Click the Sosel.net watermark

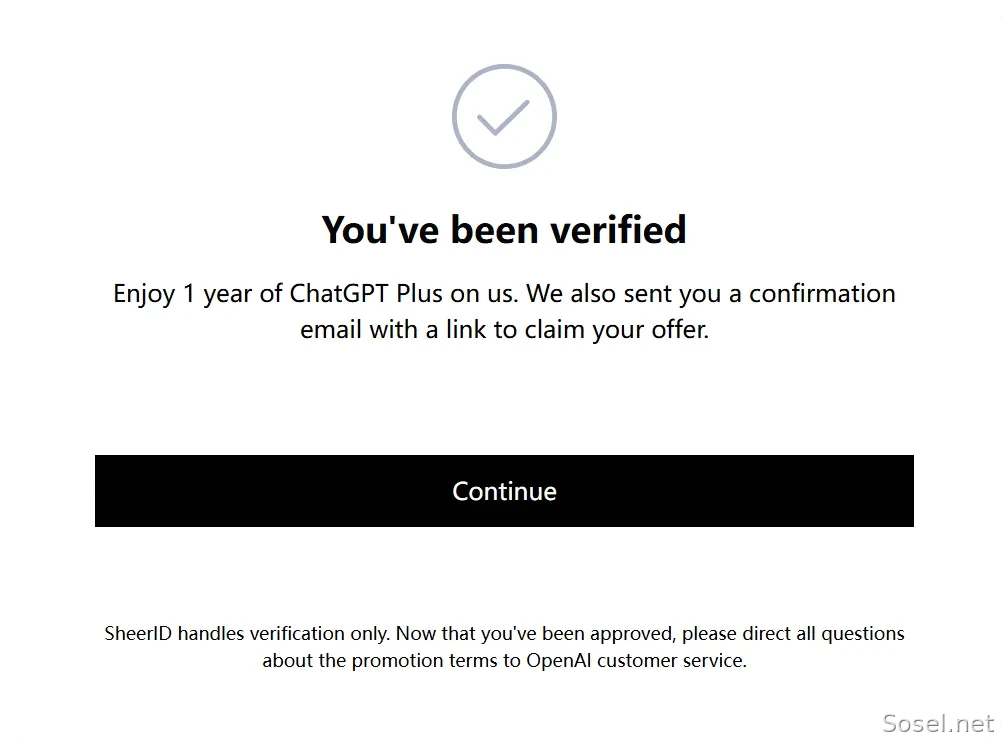[x=938, y=723]
